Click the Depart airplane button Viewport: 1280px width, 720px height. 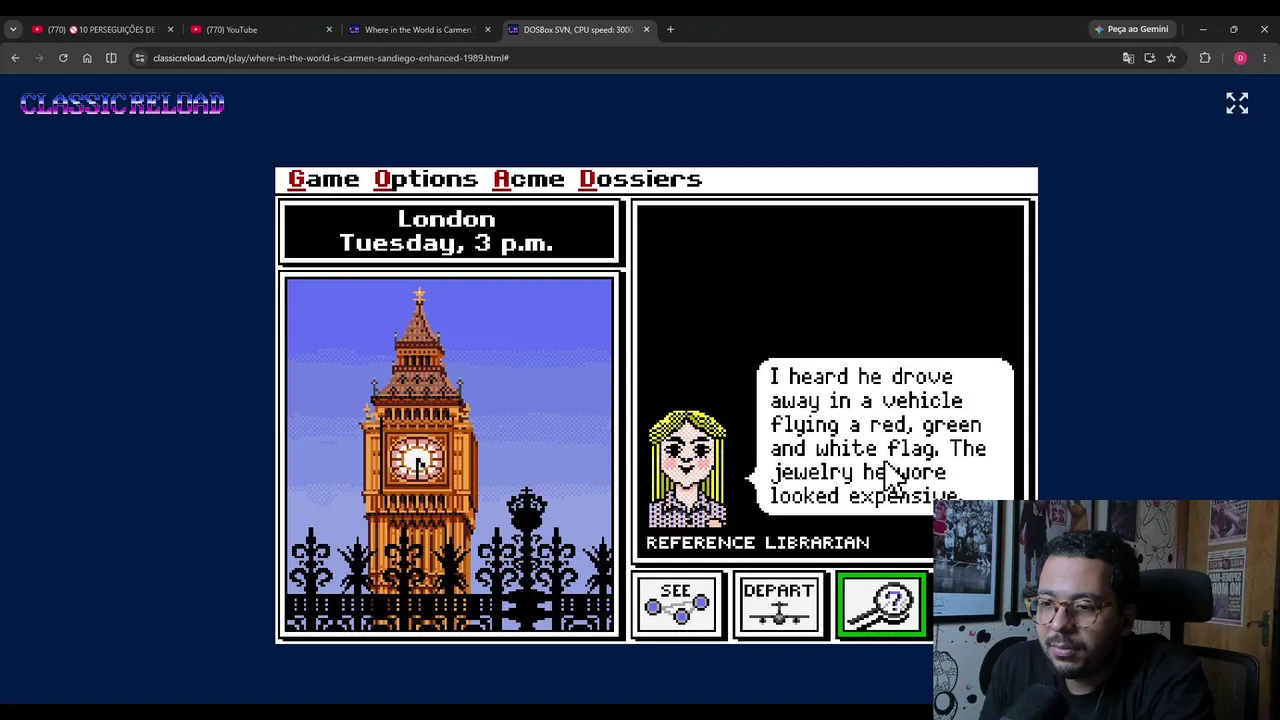[779, 604]
